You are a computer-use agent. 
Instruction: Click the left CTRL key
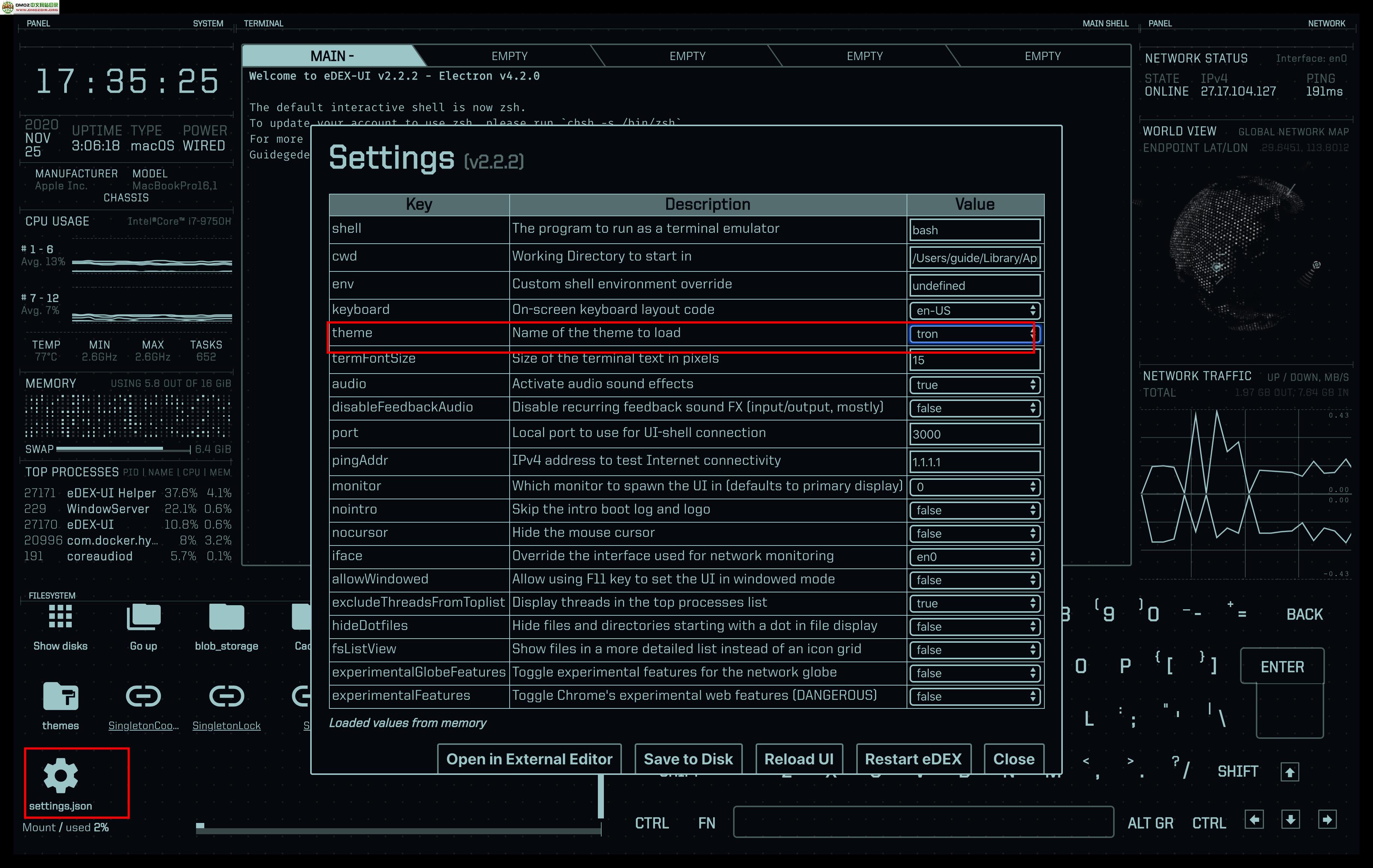coord(652,823)
